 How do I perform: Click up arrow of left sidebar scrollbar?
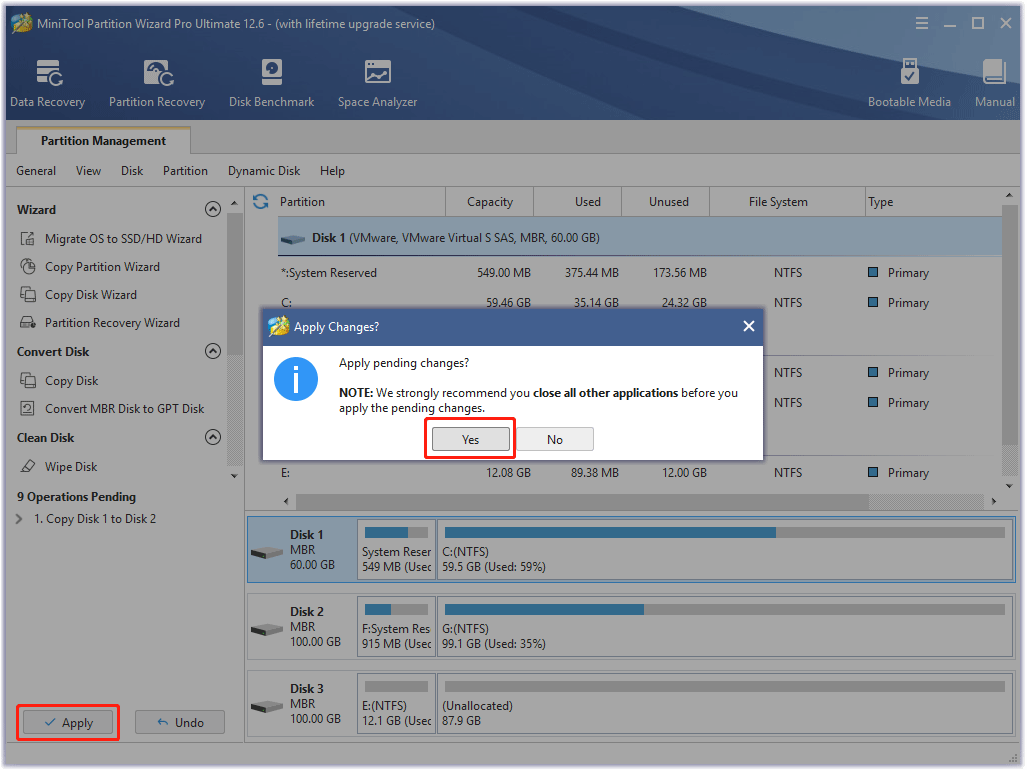tap(234, 204)
